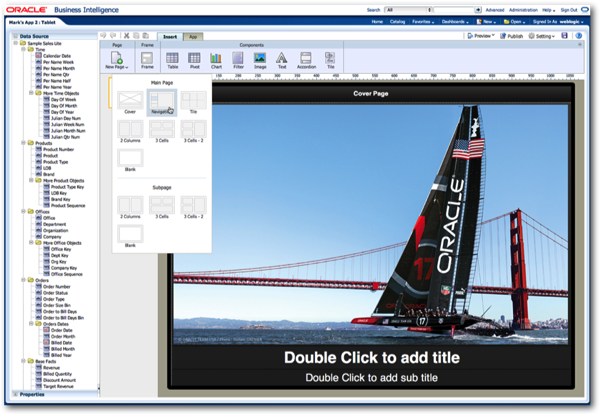Collapse the Time folder in the tree
The width and height of the screenshot is (600, 415).
point(24,49)
